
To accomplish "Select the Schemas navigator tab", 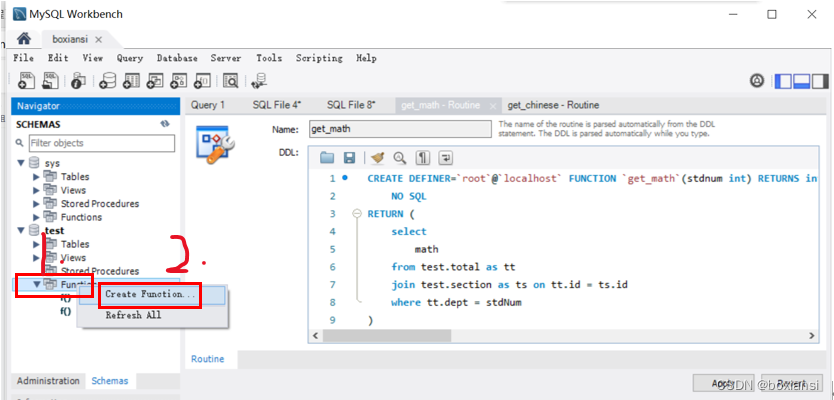I will tap(110, 381).
